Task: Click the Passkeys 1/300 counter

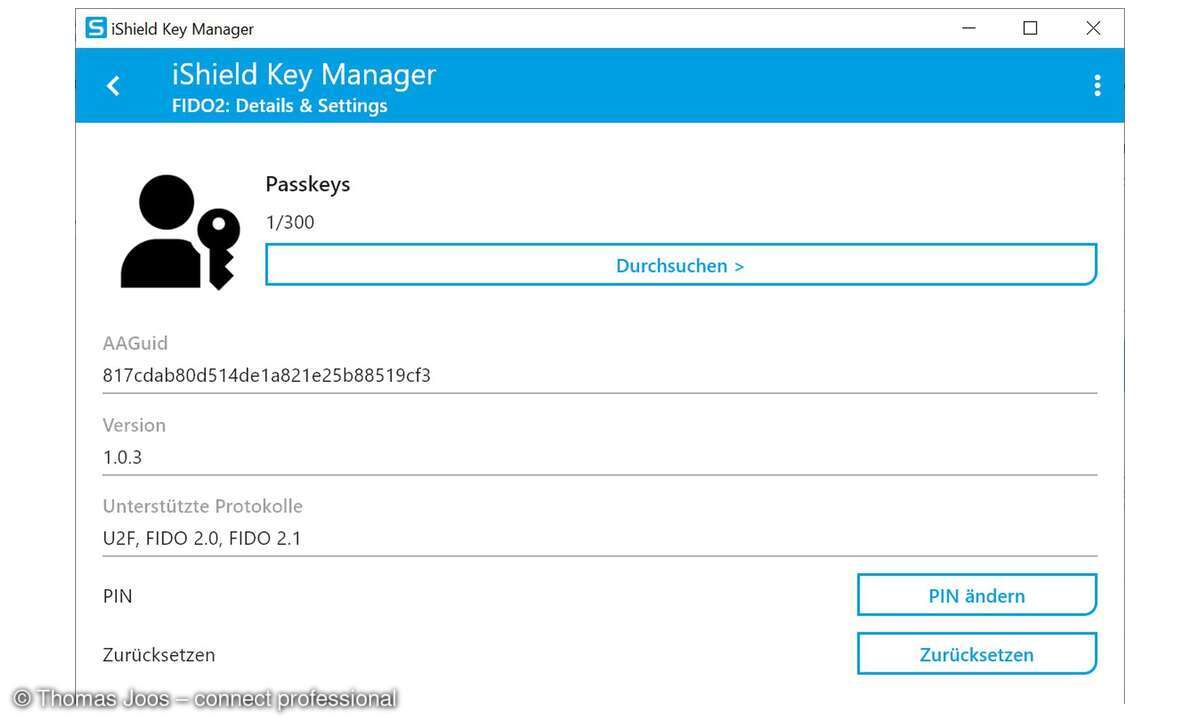Action: (x=289, y=222)
